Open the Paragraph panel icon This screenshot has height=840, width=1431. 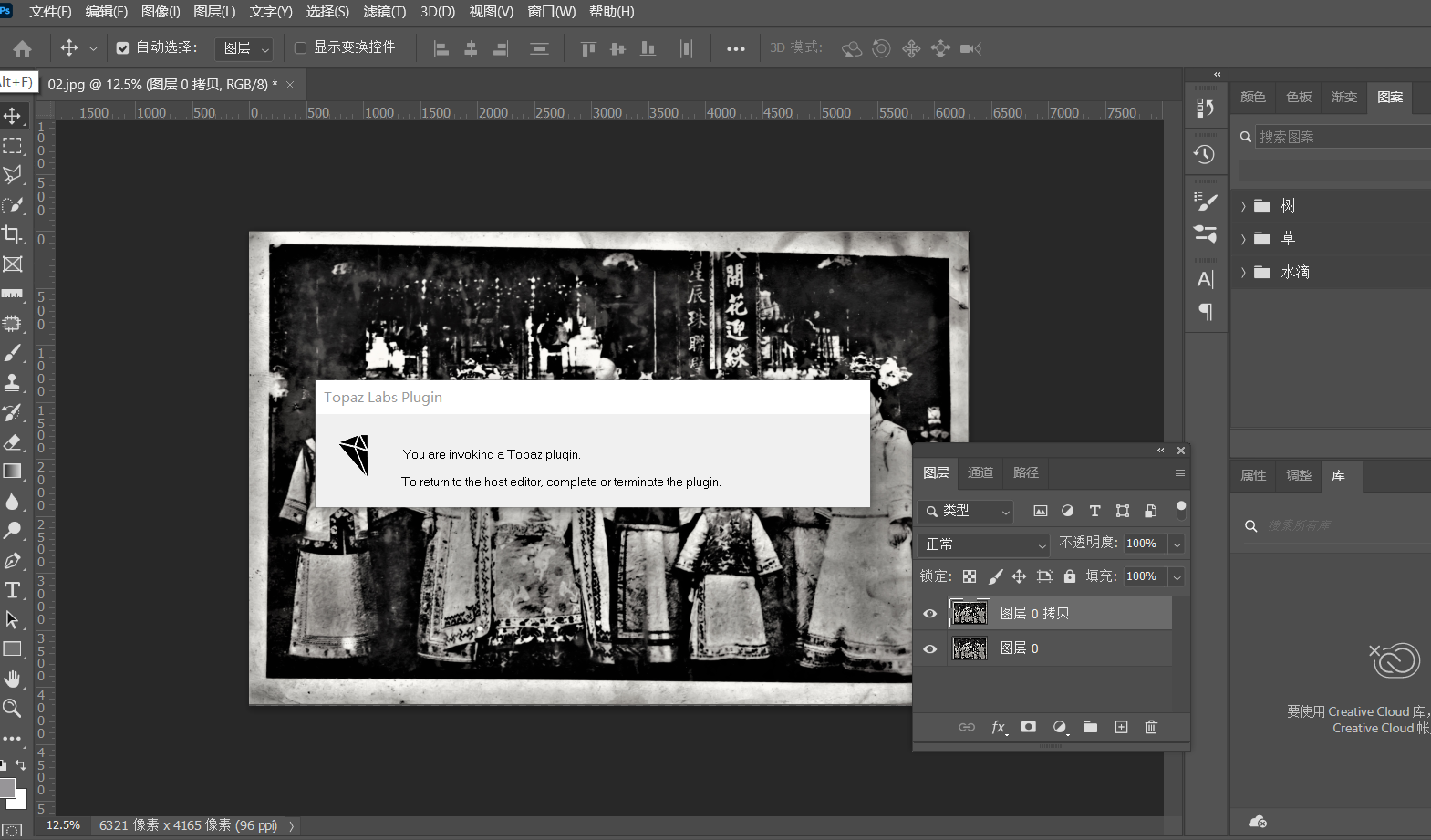click(1205, 312)
